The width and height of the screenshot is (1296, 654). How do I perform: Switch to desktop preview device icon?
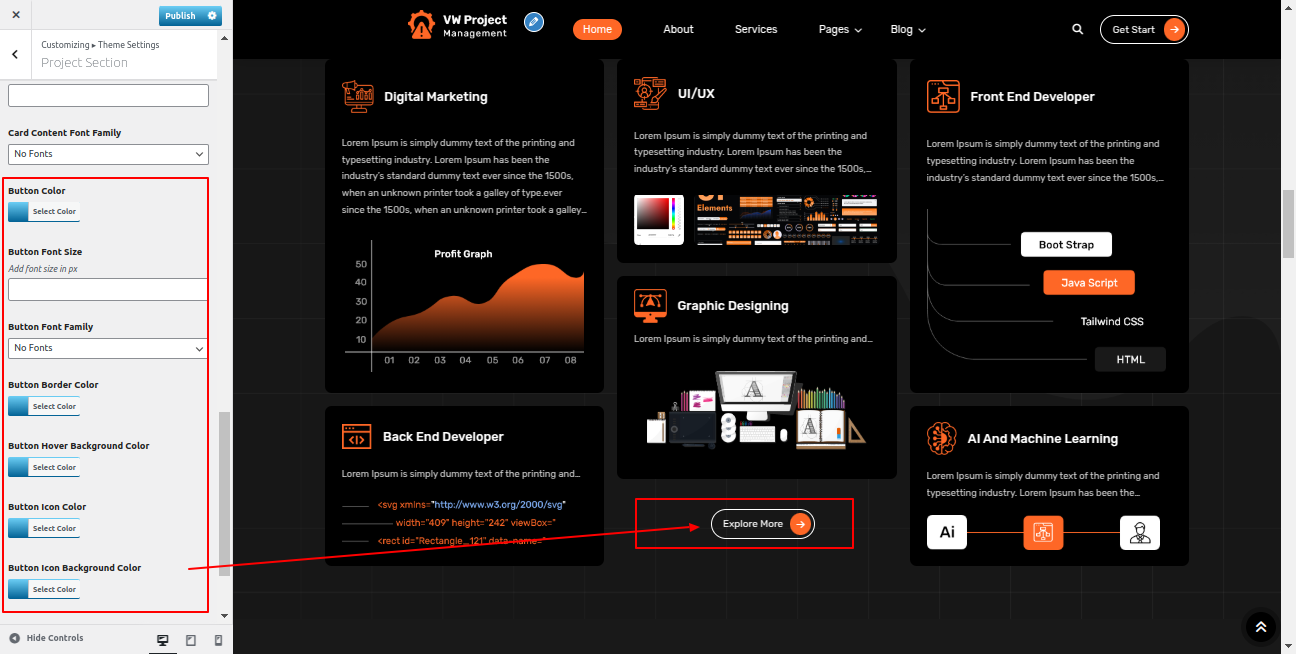(x=163, y=640)
